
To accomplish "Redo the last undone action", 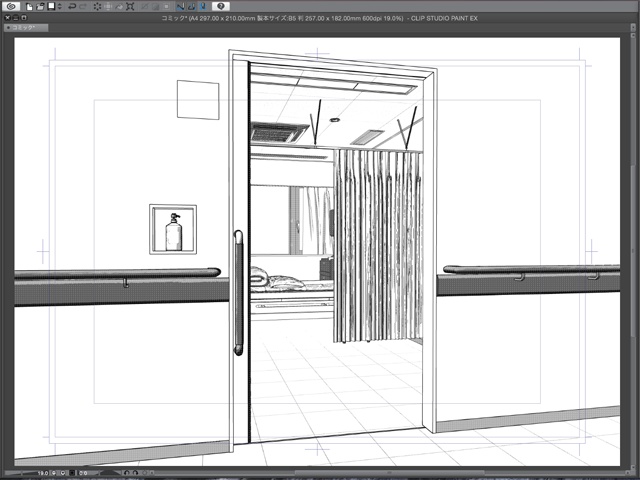I will tap(83, 7).
